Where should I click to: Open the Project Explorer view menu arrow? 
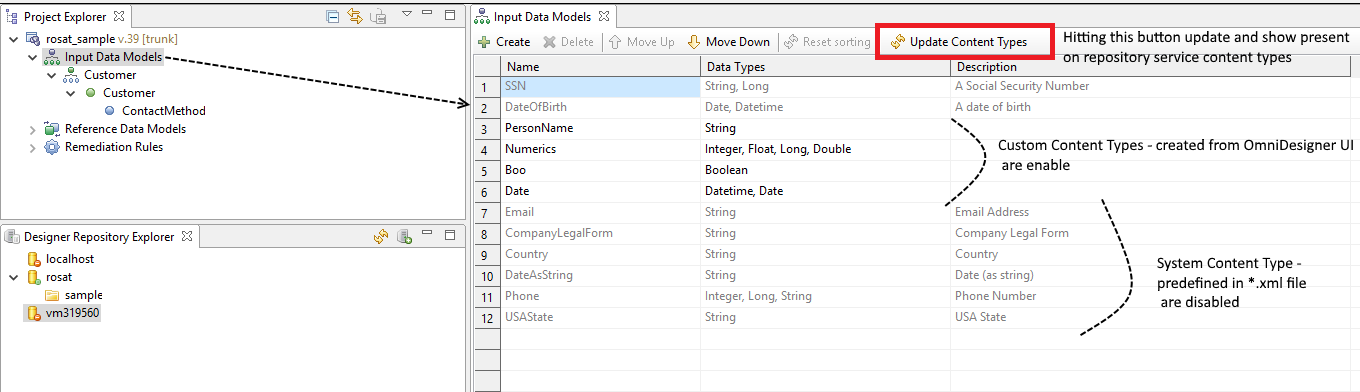(407, 15)
